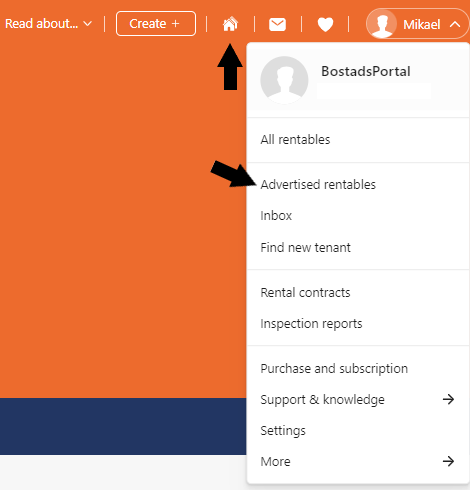Open messages via the envelope icon

point(277,24)
